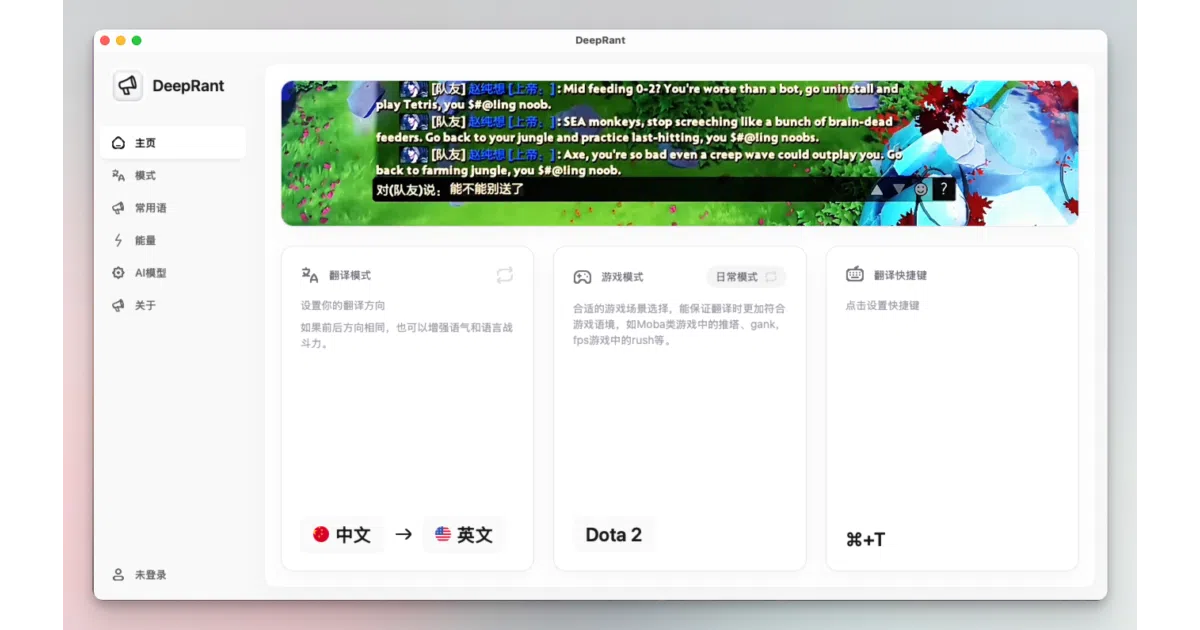Open the AI模型 settings page
This screenshot has height=630, width=1200.
[x=173, y=273]
